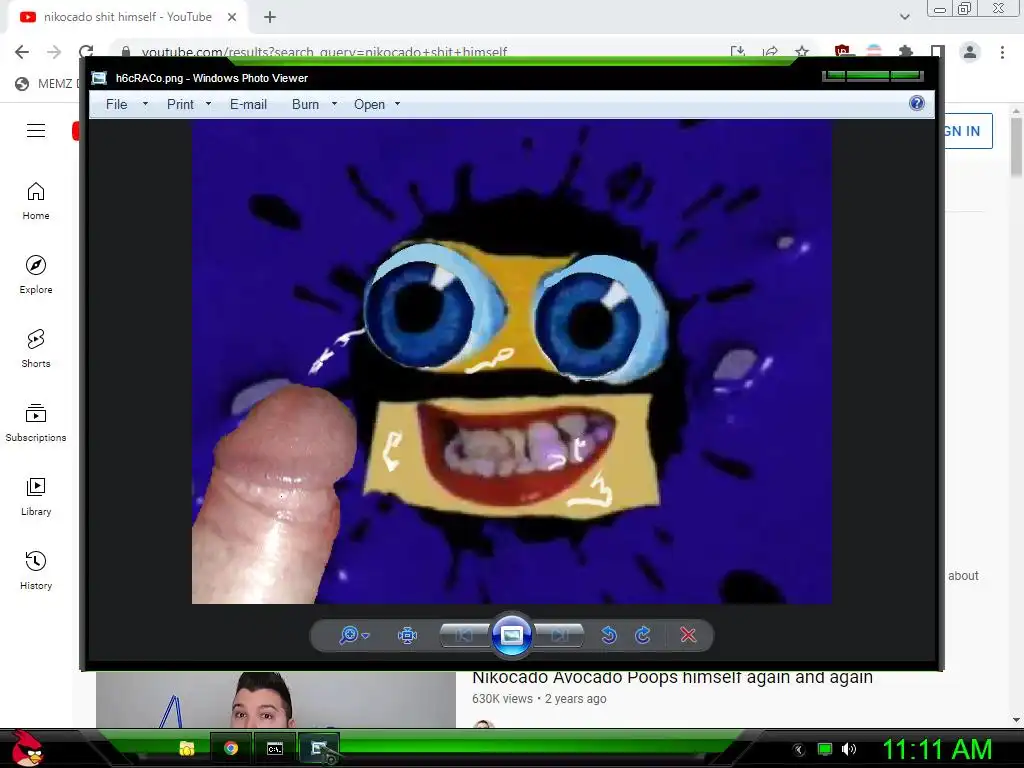Viewport: 1024px width, 768px height.
Task: Click the 11:11 AM clock
Action: (938, 749)
